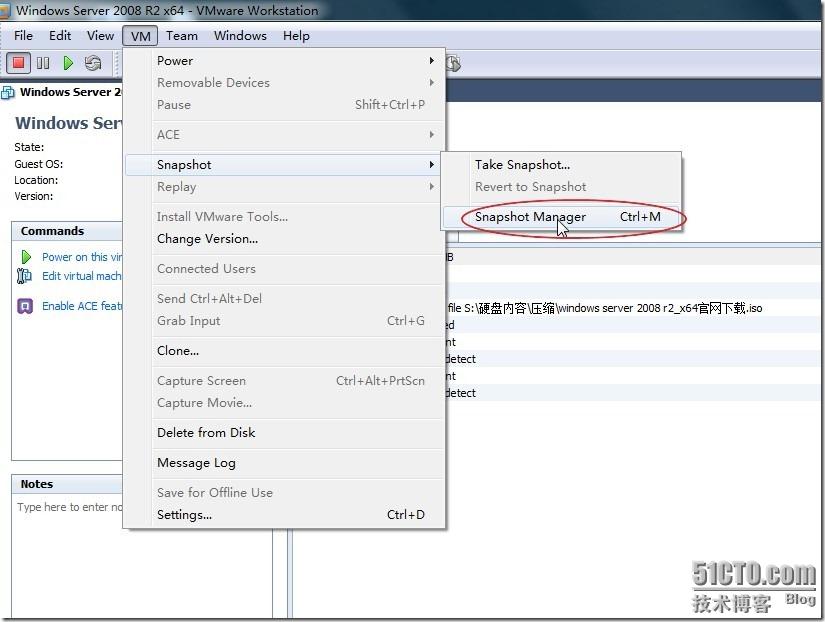
Task: Click the Power on this virtual machine link
Action: coord(82,257)
